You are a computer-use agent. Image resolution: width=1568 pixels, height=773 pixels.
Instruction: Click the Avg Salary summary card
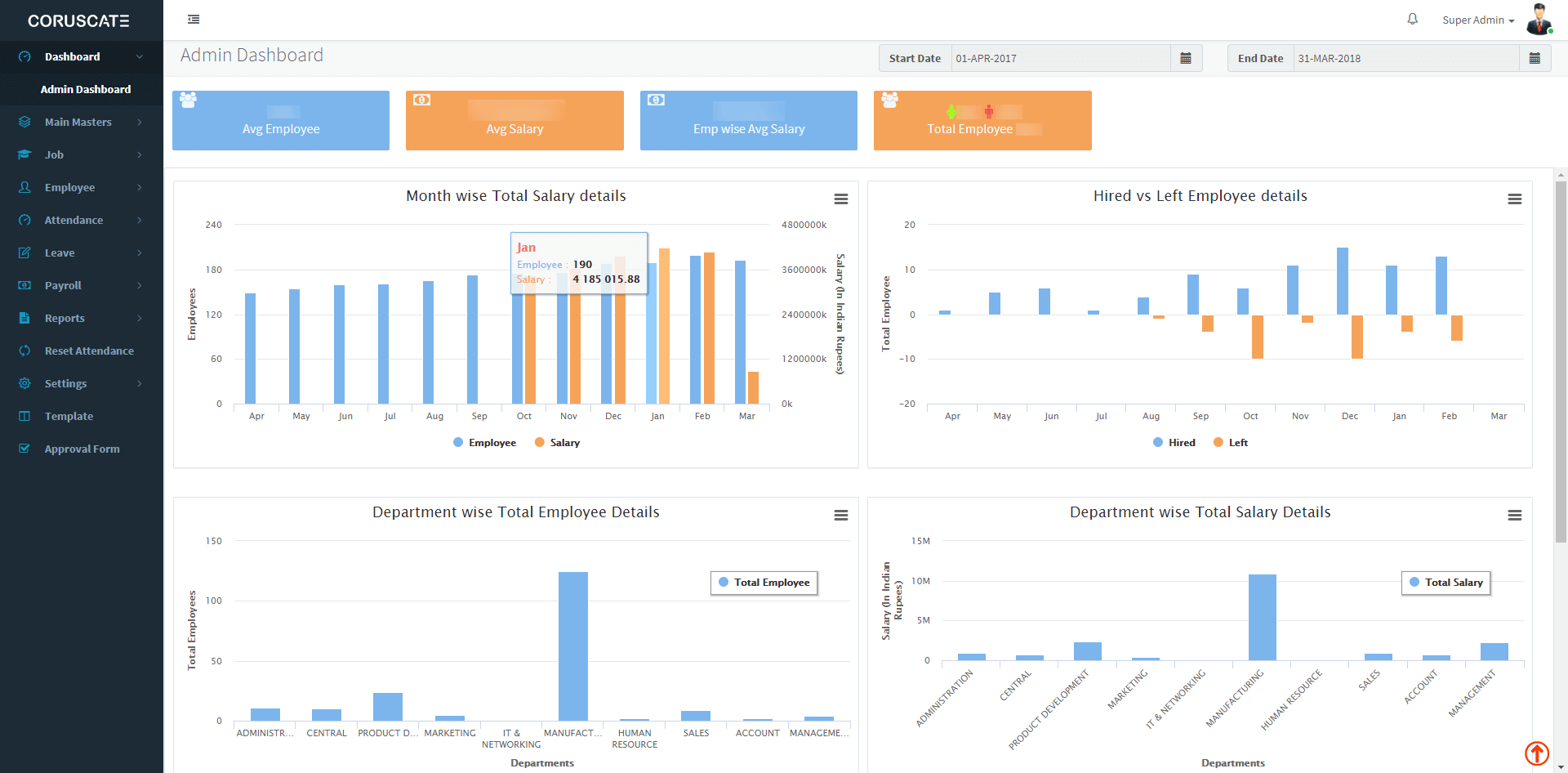514,121
